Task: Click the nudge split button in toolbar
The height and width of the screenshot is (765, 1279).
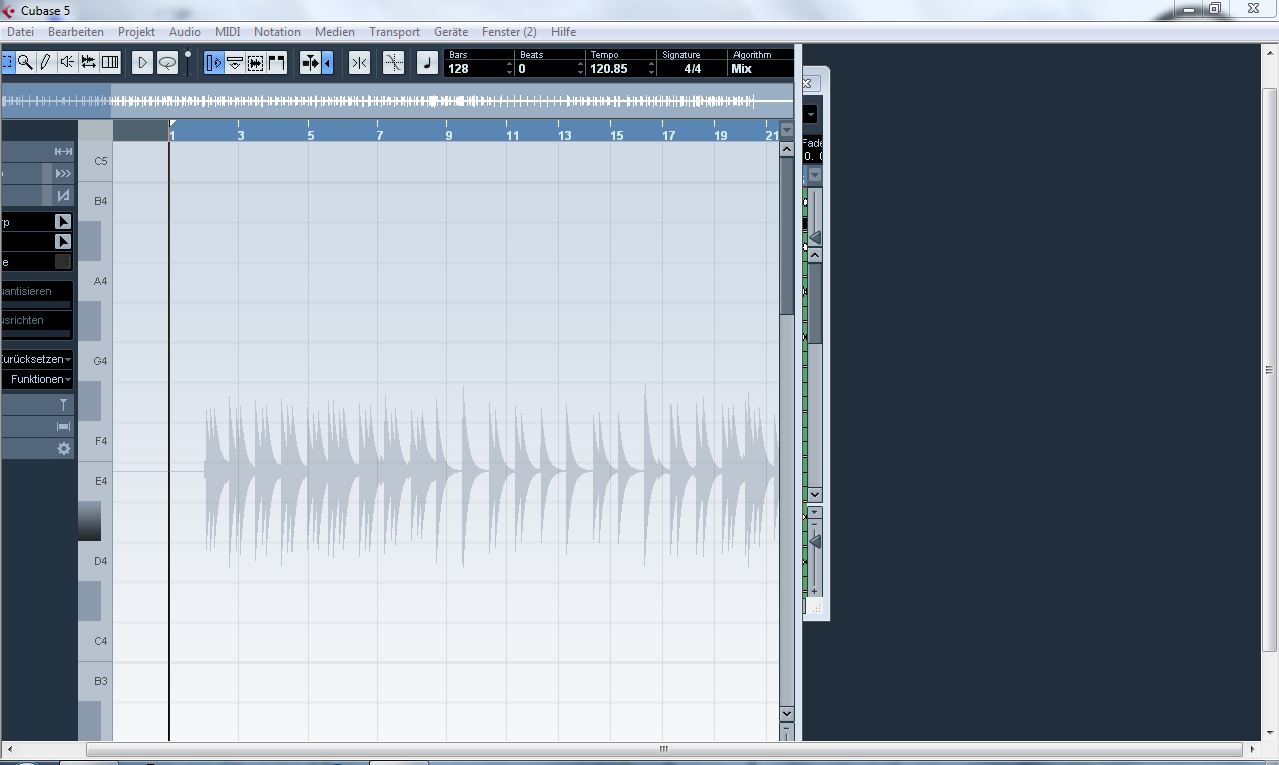Action: click(x=310, y=62)
